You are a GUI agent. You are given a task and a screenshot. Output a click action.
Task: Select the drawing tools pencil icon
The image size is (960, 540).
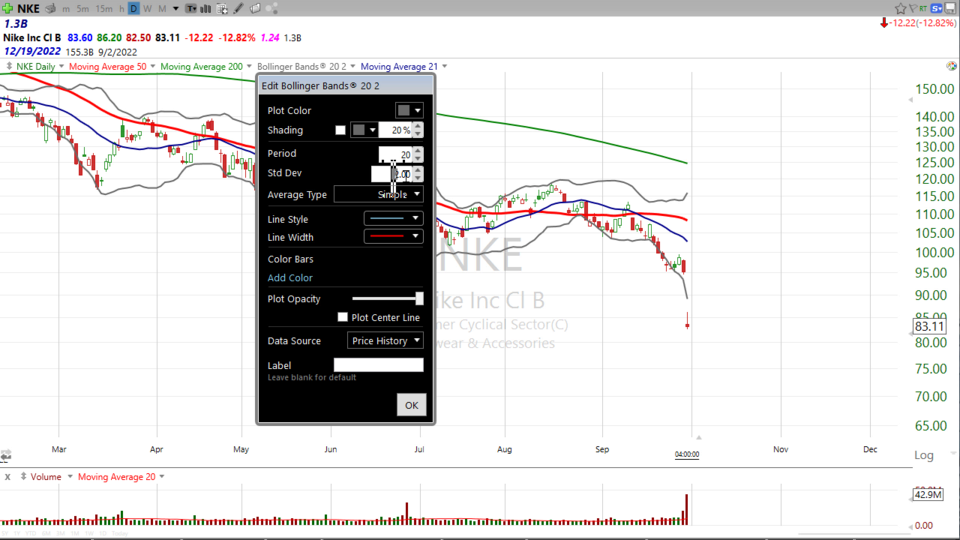(238, 8)
